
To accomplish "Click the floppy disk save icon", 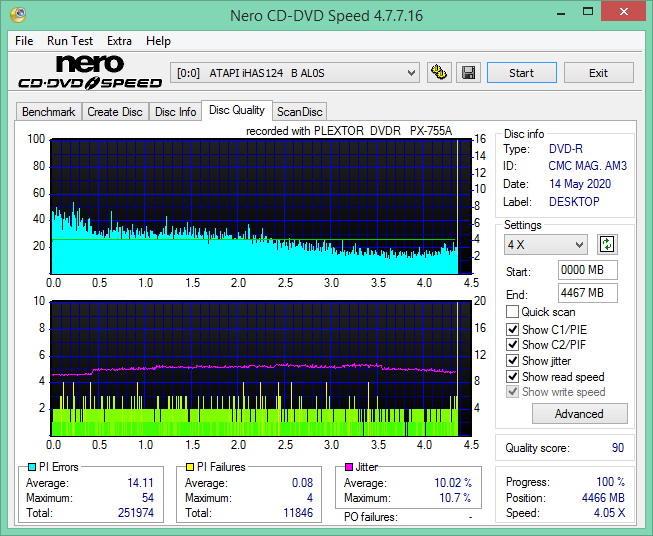I will [469, 73].
